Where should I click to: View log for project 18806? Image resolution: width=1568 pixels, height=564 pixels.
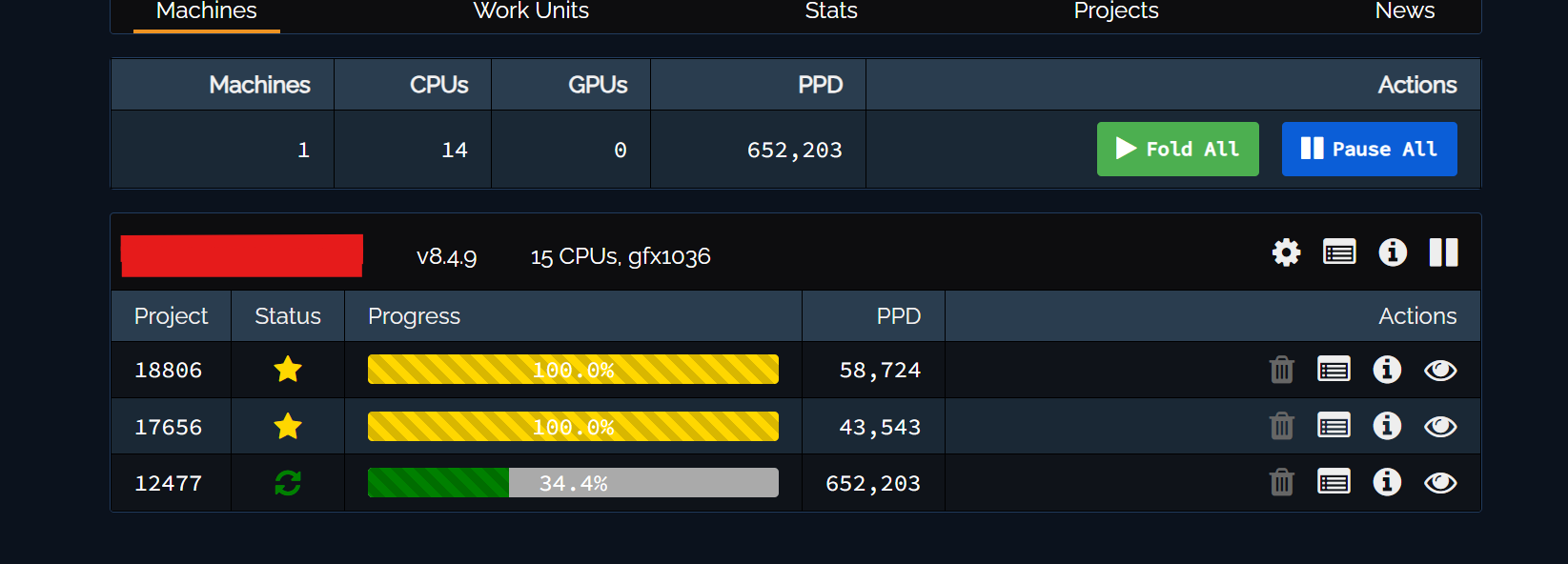pyautogui.click(x=1334, y=370)
